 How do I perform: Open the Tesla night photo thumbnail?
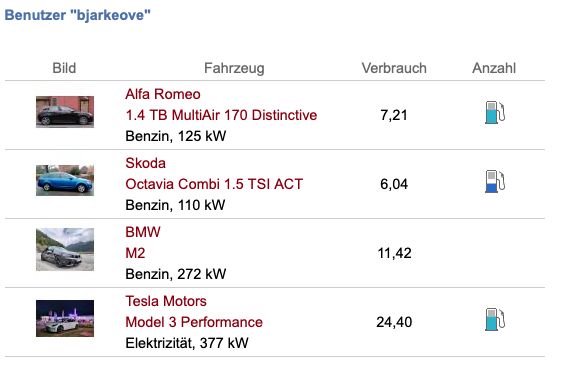[65, 318]
